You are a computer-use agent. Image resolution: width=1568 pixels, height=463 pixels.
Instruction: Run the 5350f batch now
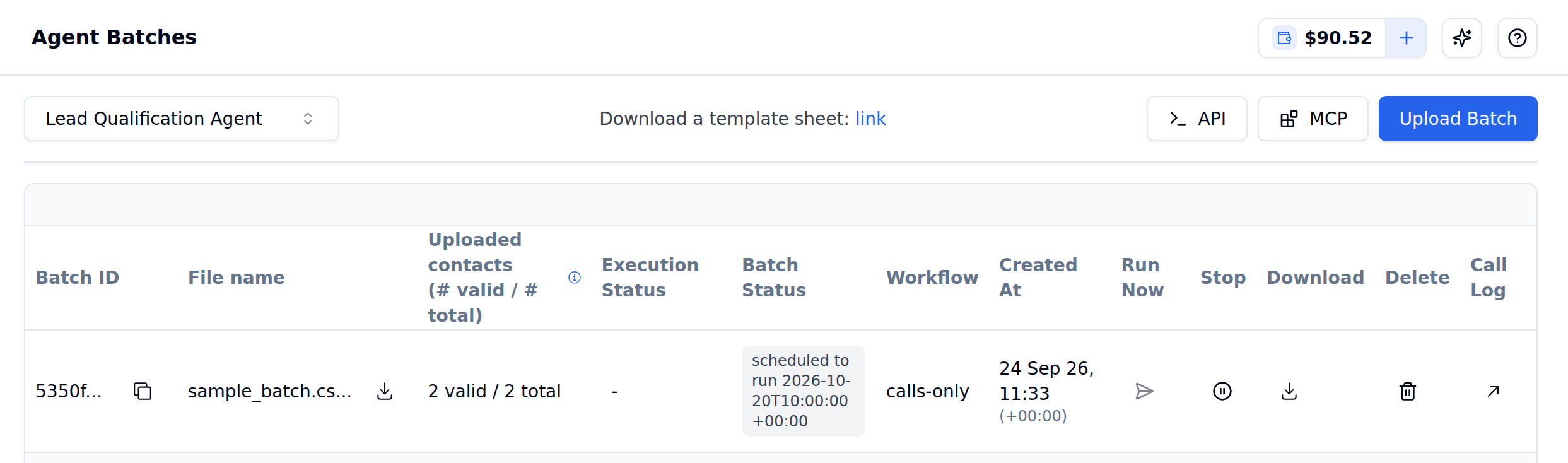[x=1144, y=391]
